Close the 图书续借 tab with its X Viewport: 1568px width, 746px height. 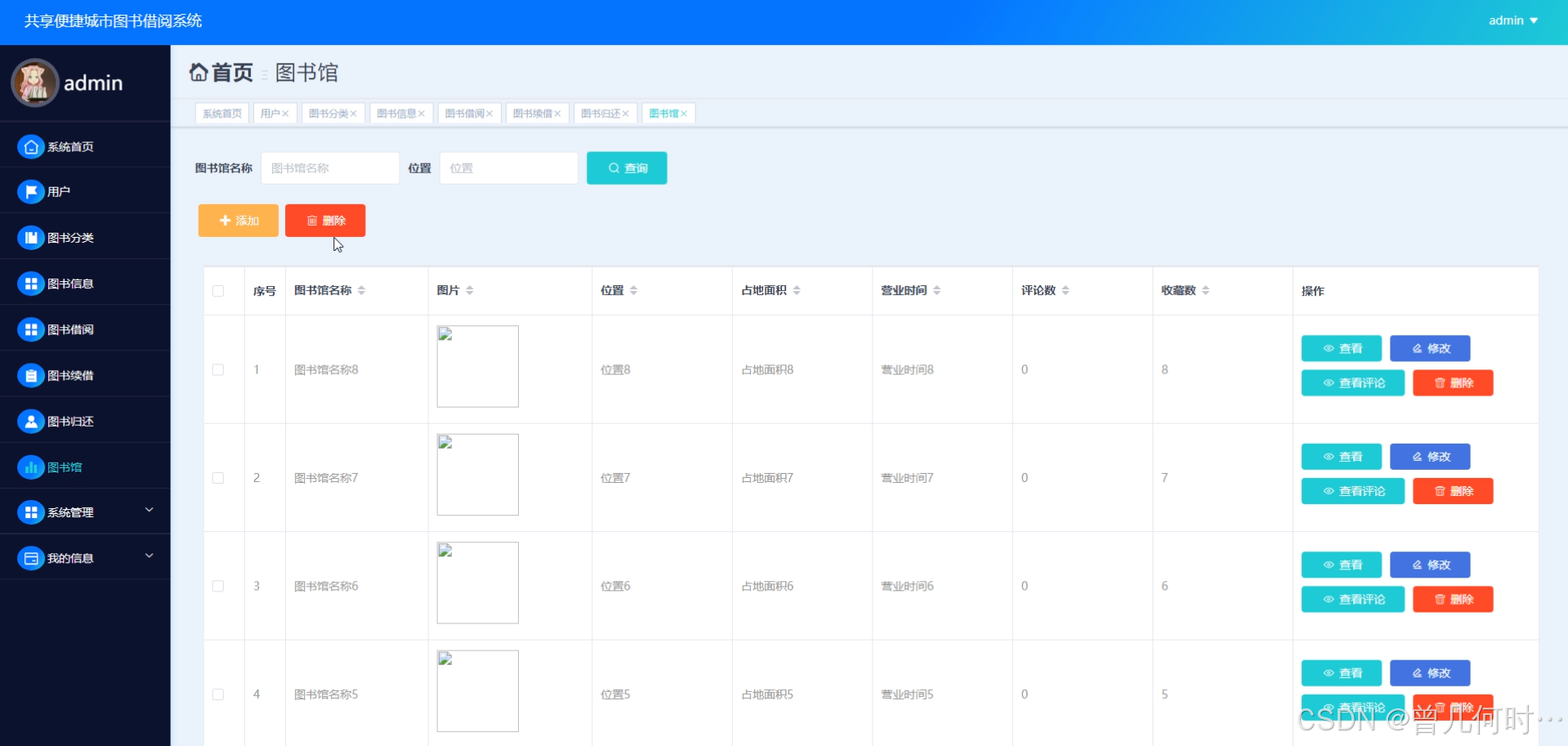[x=557, y=114]
